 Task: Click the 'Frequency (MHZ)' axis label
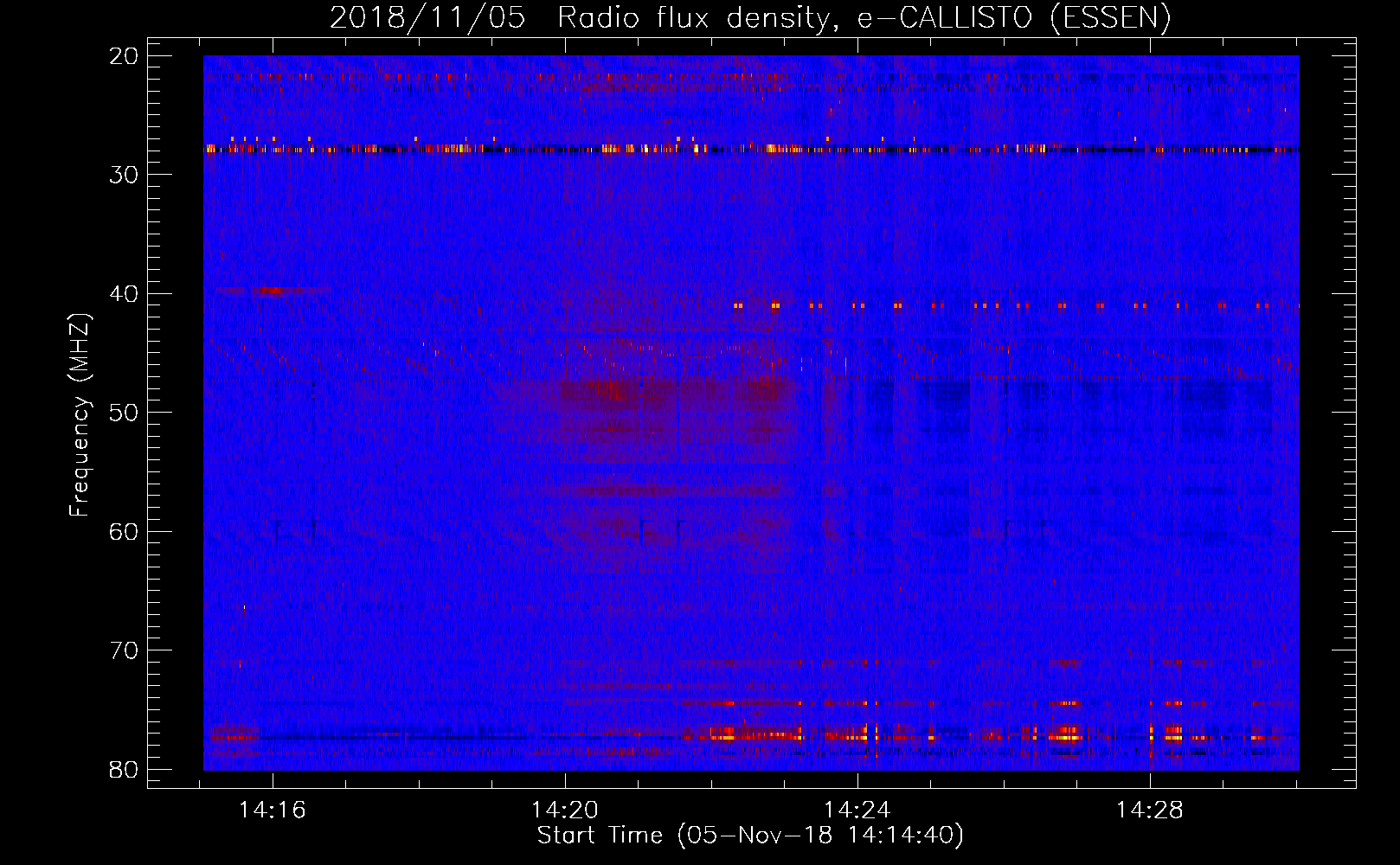(80, 415)
